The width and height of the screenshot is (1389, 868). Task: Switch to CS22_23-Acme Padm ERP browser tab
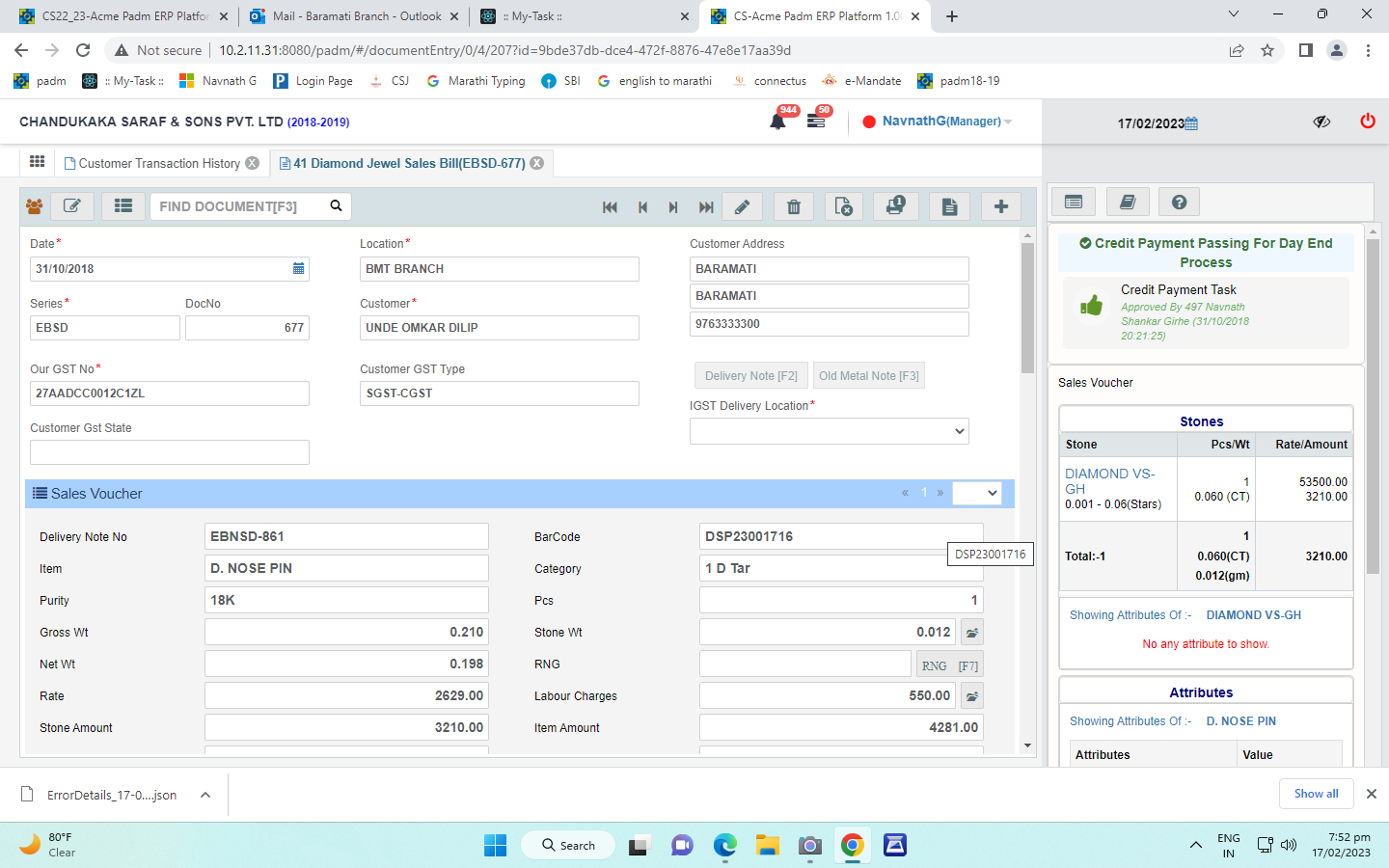click(123, 16)
